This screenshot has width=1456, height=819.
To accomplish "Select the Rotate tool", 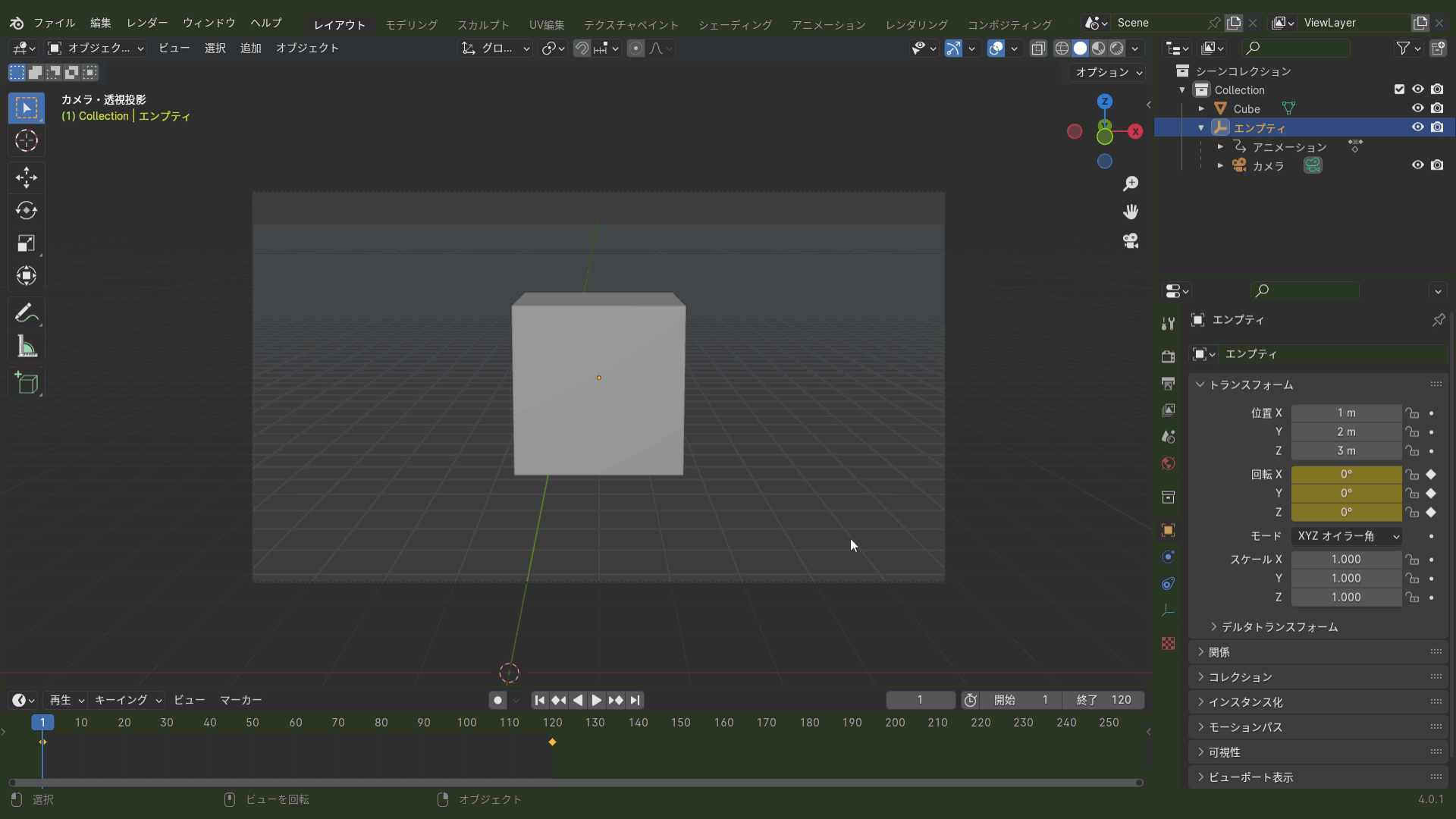I will point(27,210).
